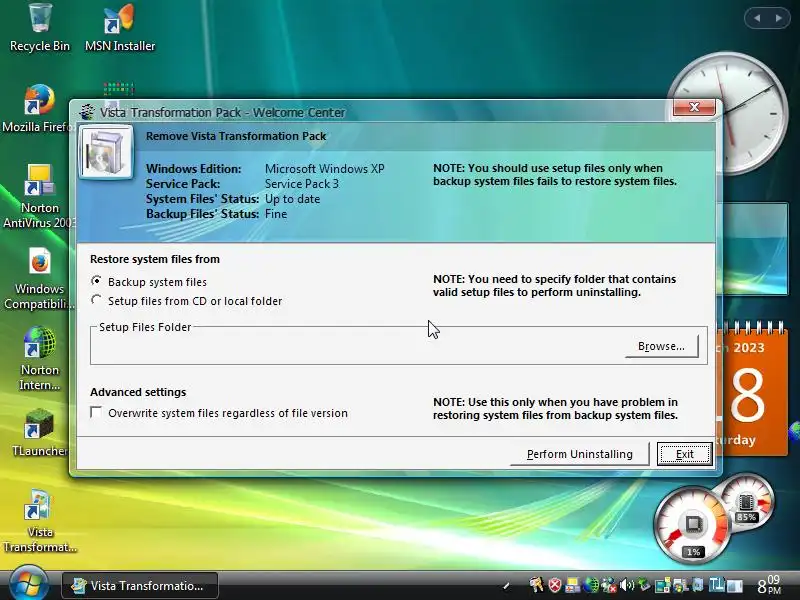
Task: Click the 'Microsoft Windows XP' edition value
Action: pyautogui.click(x=324, y=169)
